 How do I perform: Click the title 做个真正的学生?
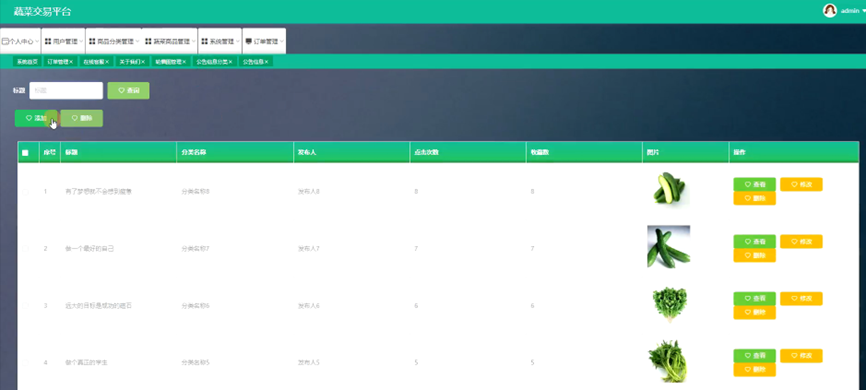[x=86, y=363]
